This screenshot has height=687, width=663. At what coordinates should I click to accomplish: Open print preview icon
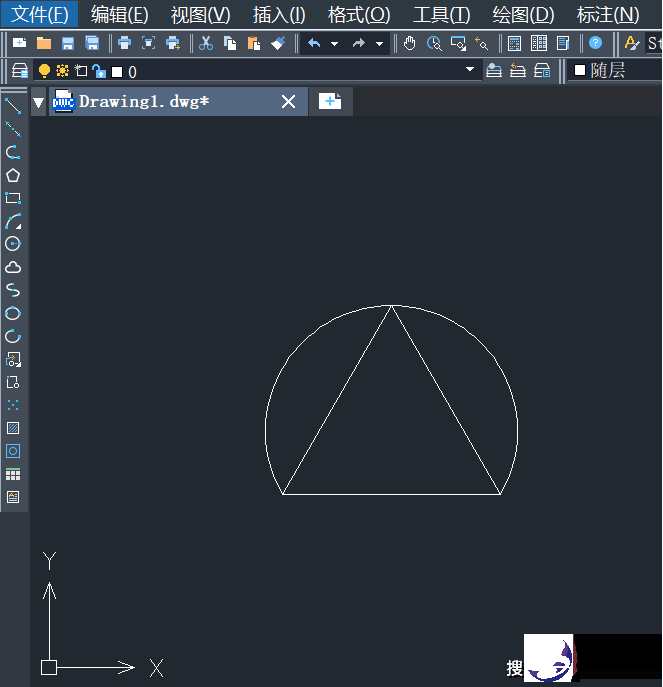pyautogui.click(x=149, y=43)
